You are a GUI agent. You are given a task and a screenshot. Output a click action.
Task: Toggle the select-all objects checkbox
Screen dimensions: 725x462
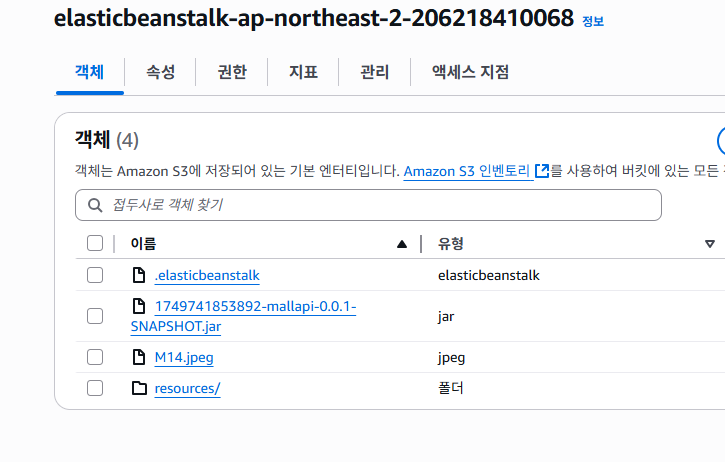click(x=95, y=243)
